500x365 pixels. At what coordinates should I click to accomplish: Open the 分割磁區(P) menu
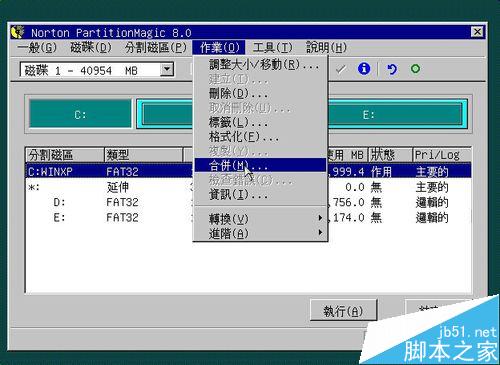coord(155,48)
